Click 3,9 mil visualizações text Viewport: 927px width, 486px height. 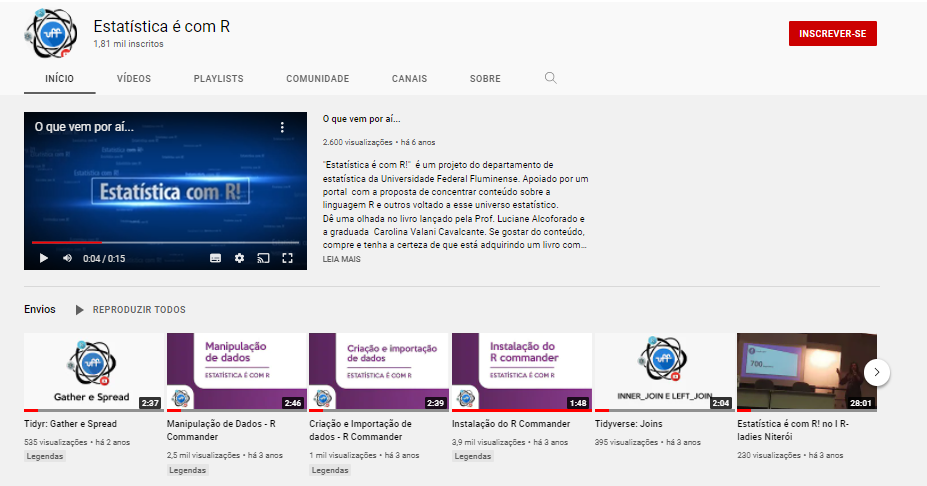coord(488,442)
